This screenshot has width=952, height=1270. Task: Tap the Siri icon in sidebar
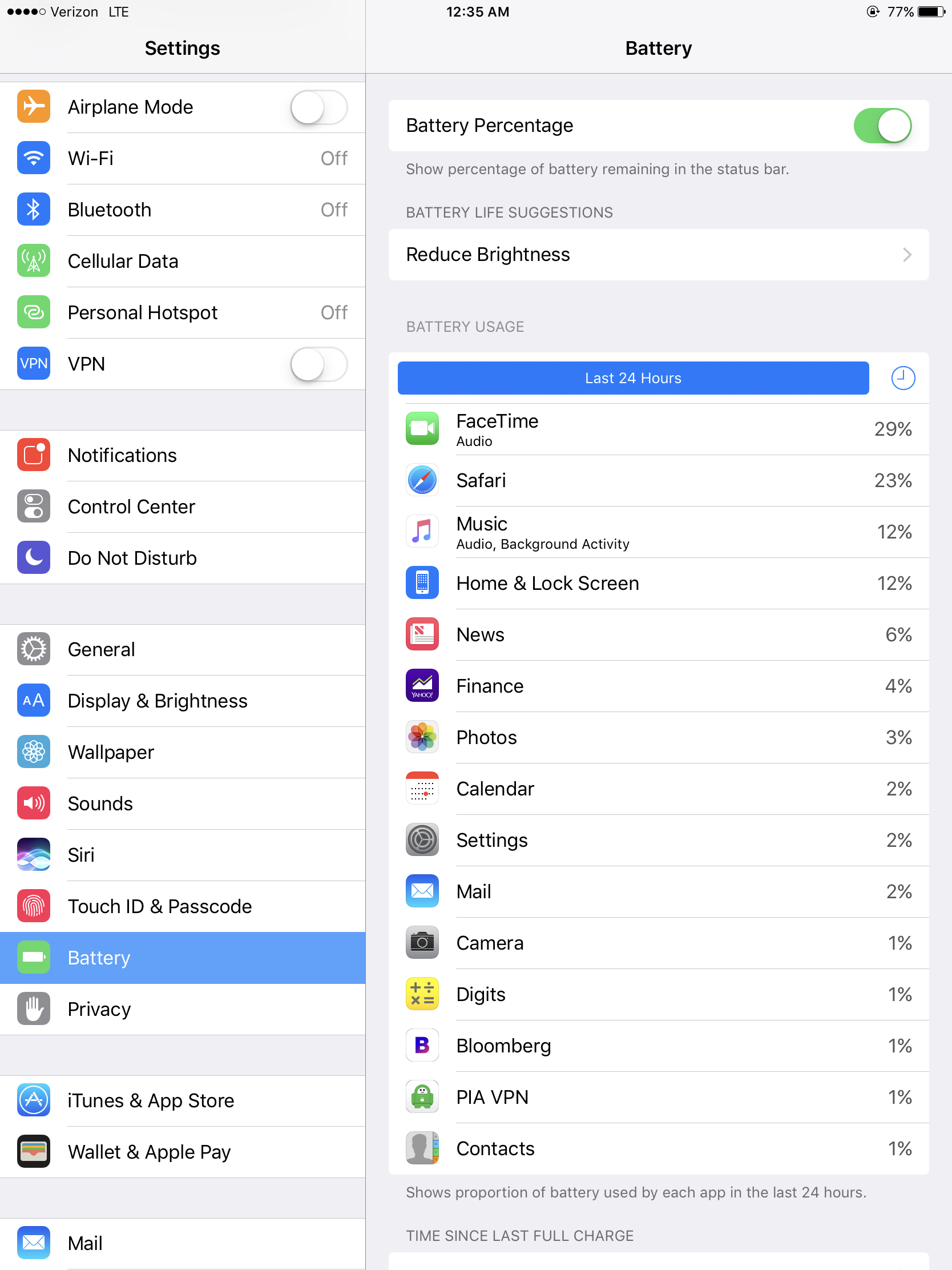pos(33,854)
